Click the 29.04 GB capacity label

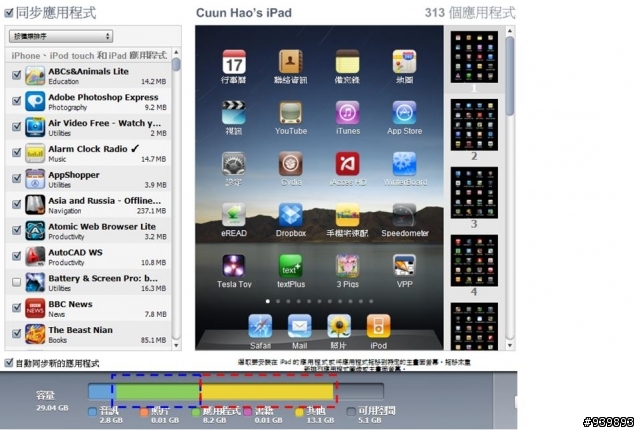point(52,408)
